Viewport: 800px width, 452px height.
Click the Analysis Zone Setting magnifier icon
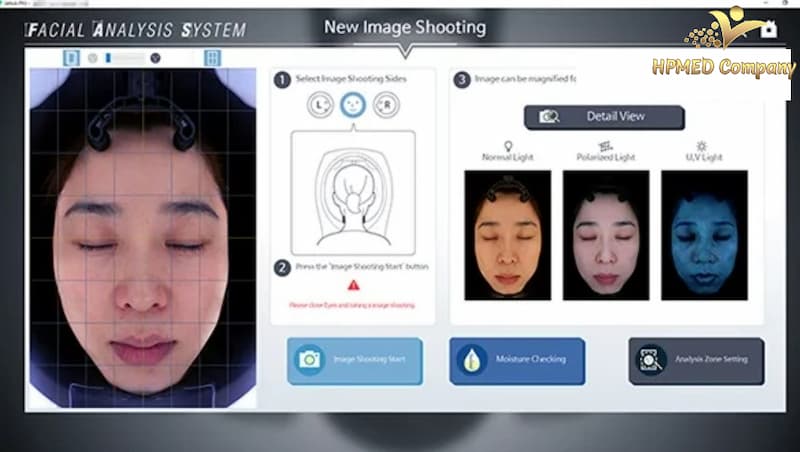[650, 360]
